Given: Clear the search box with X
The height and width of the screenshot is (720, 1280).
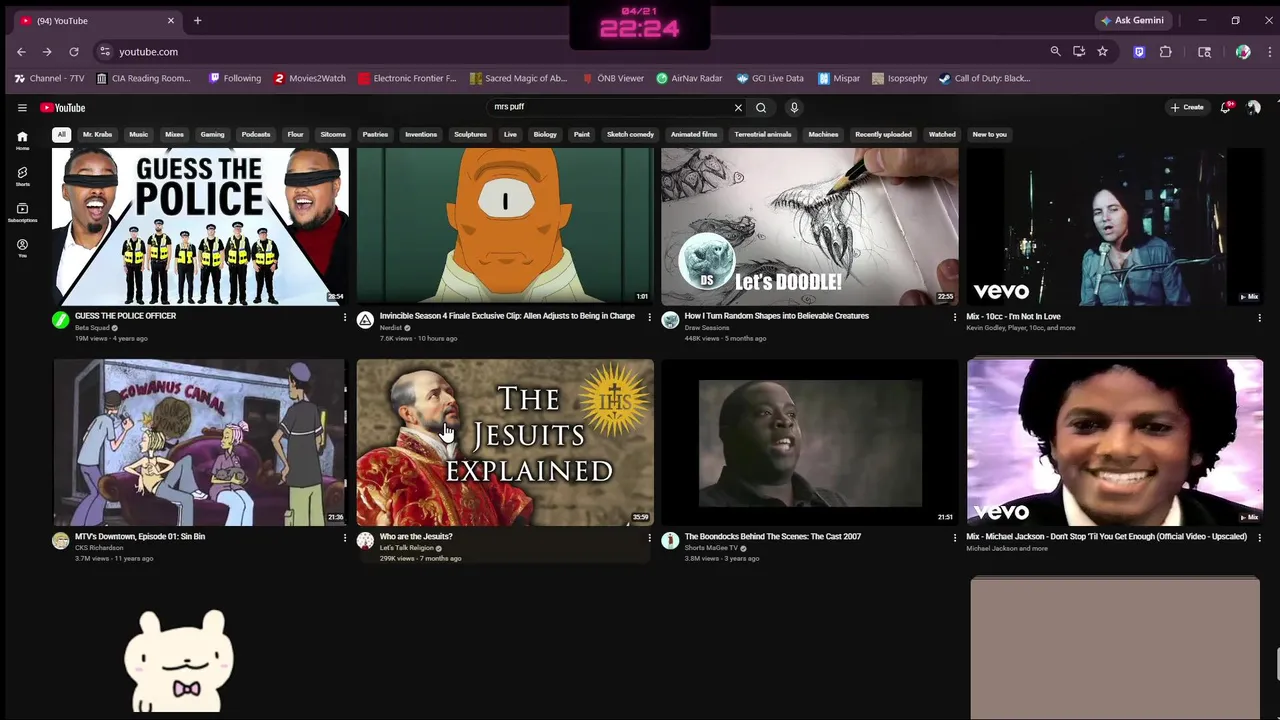Looking at the screenshot, I should [x=738, y=107].
